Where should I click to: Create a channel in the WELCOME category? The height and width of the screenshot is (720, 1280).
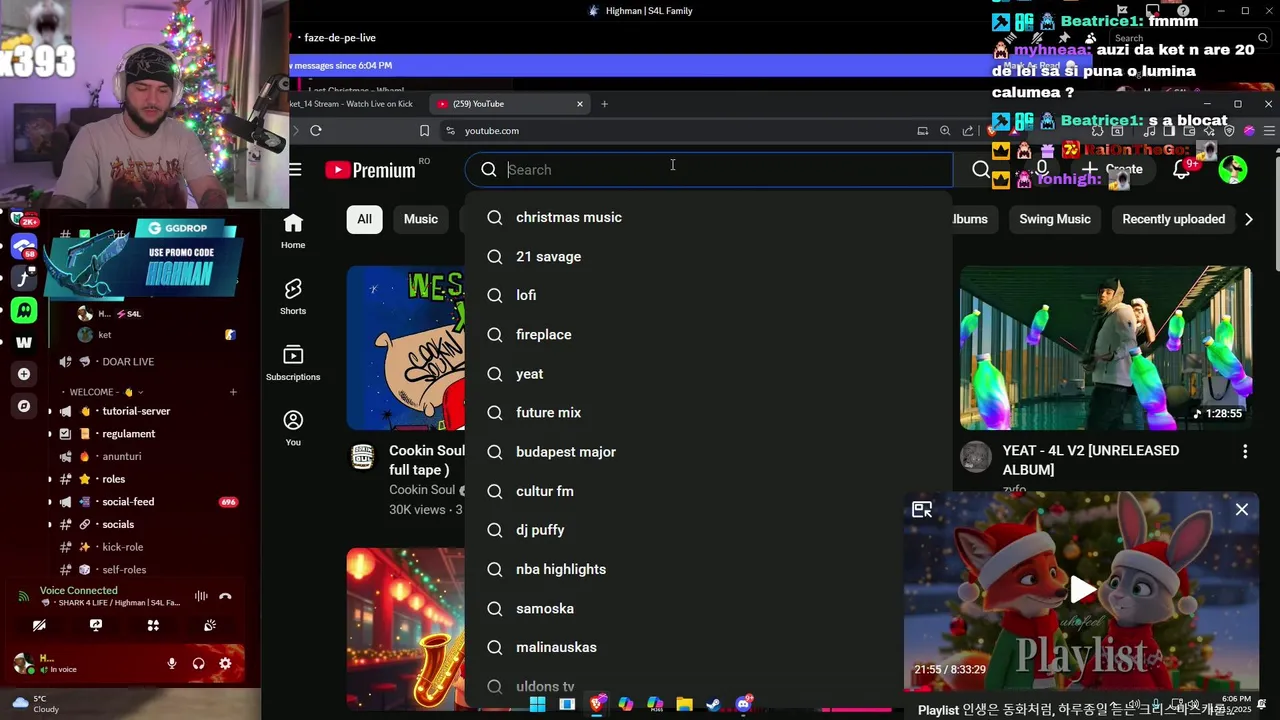click(x=233, y=392)
